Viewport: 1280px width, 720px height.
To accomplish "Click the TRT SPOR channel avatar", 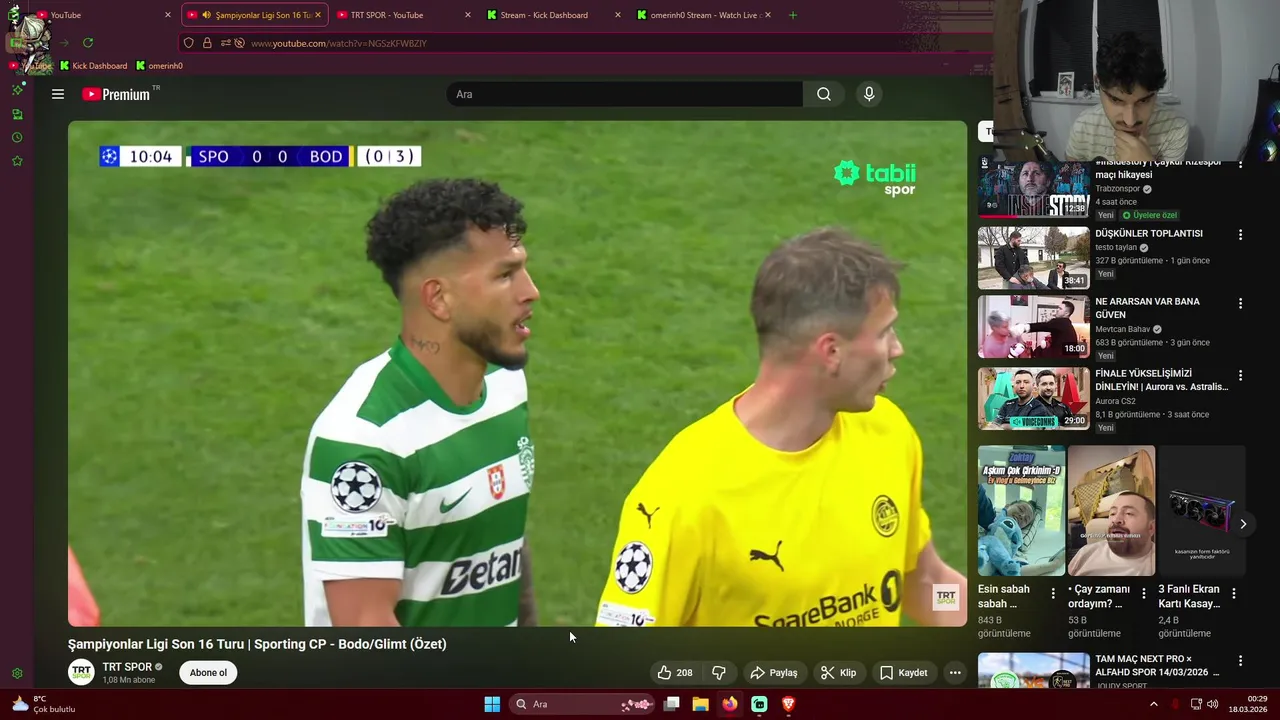I will click(81, 672).
